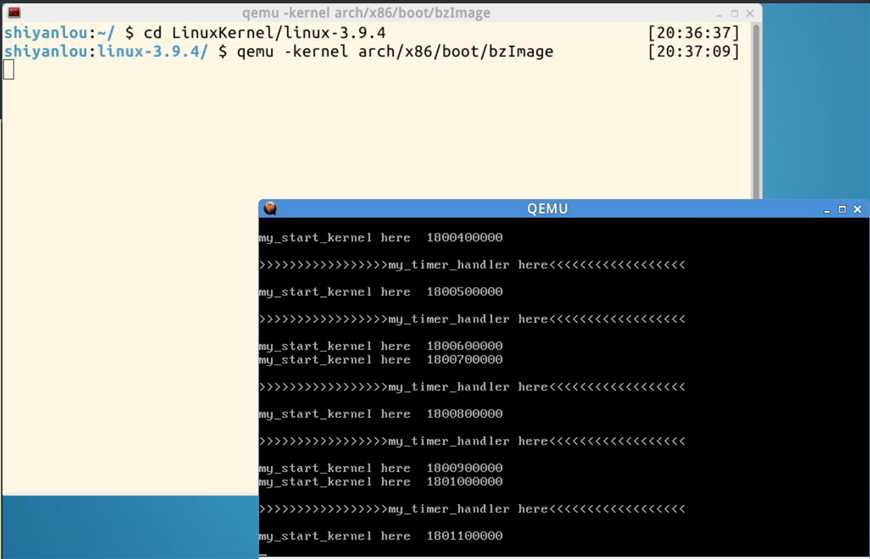
Task: Maximize the QEMU window
Action: tap(842, 209)
